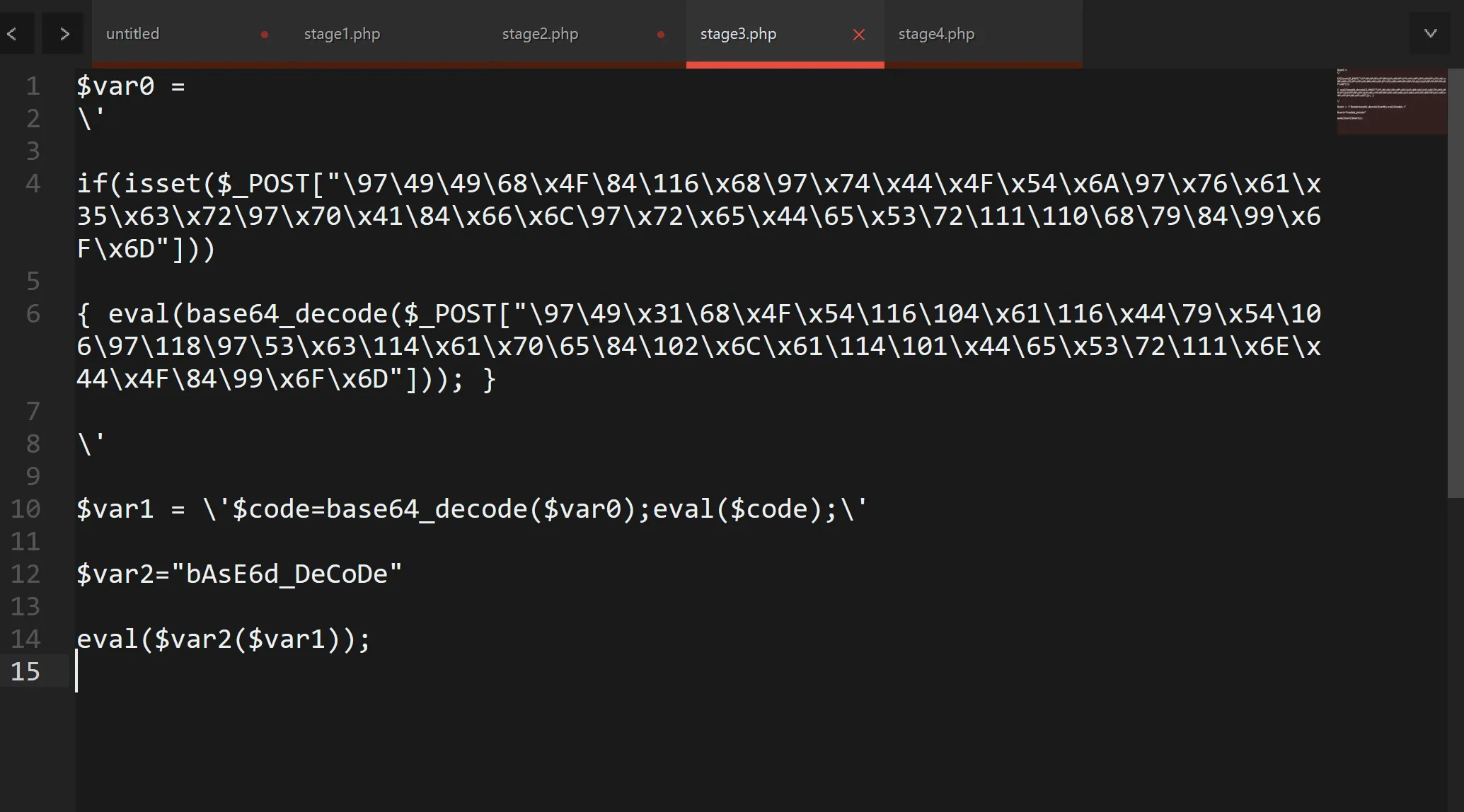
Task: Click unsaved dot on untitled tab
Action: click(264, 34)
